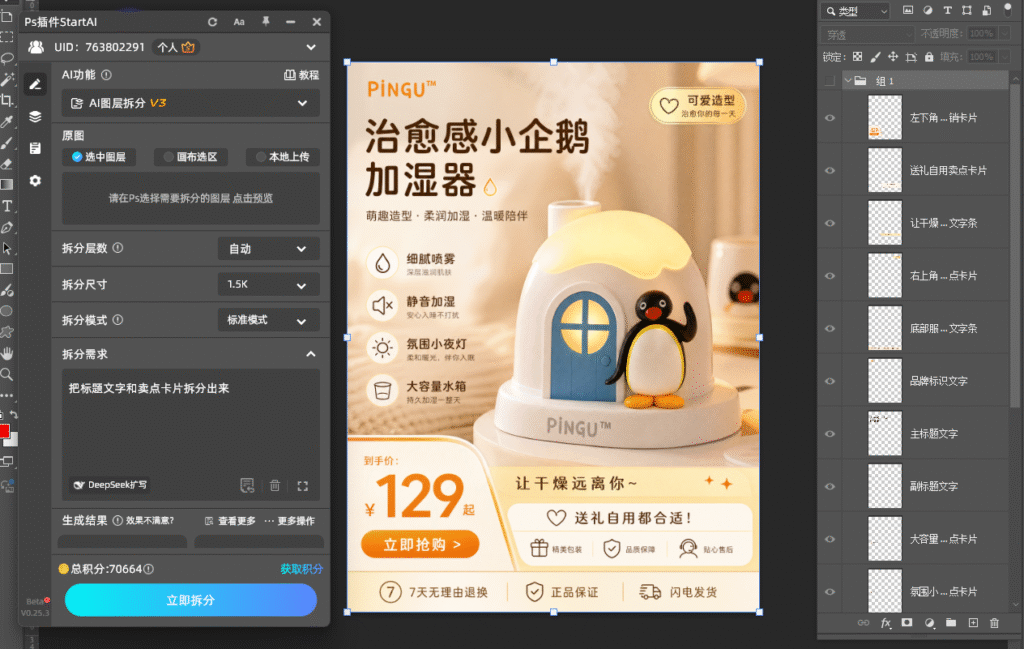Refresh the StartAI plugin panel
Viewport: 1024px width, 649px height.
[212, 22]
